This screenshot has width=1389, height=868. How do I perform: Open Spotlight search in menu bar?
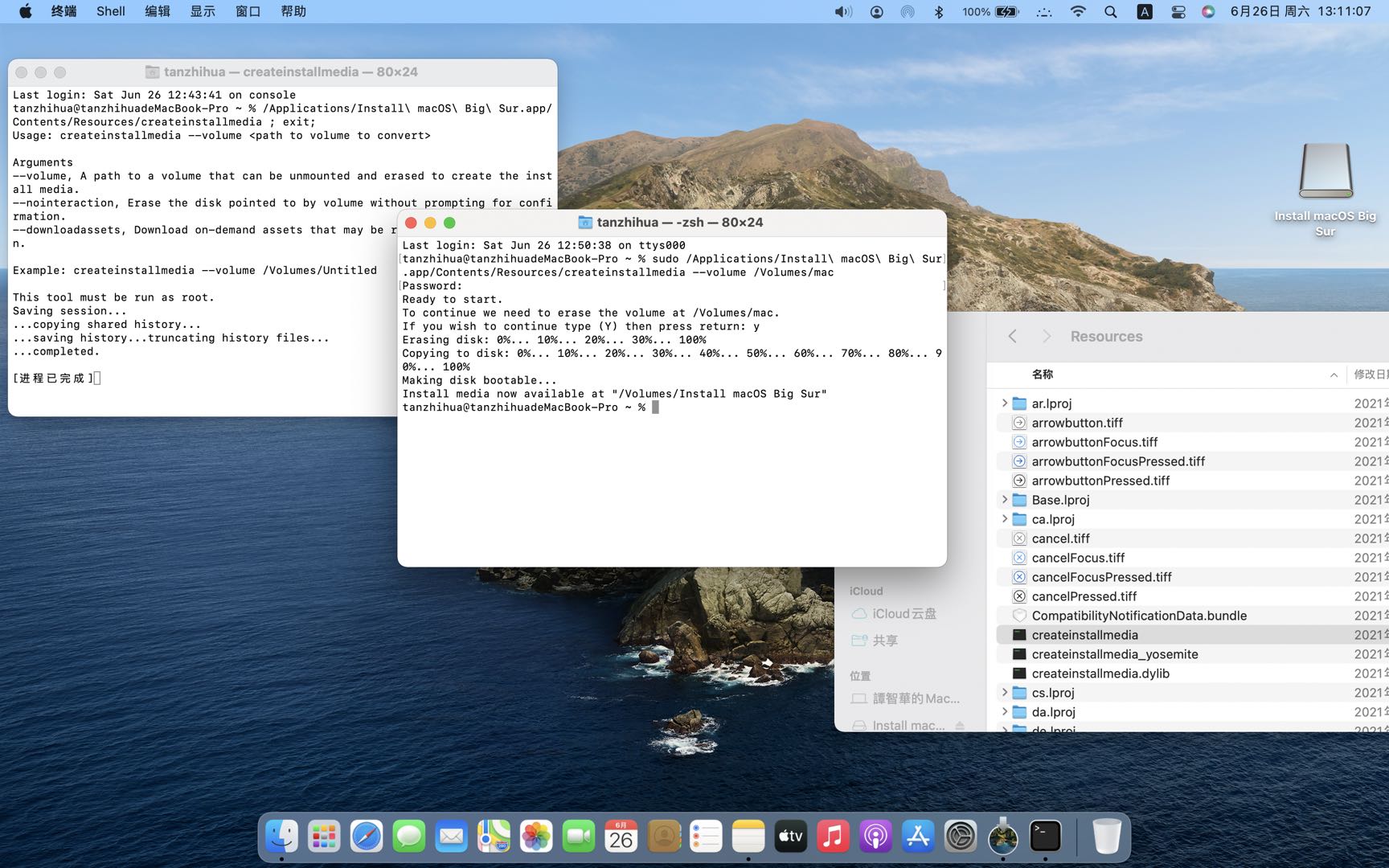pyautogui.click(x=1111, y=11)
